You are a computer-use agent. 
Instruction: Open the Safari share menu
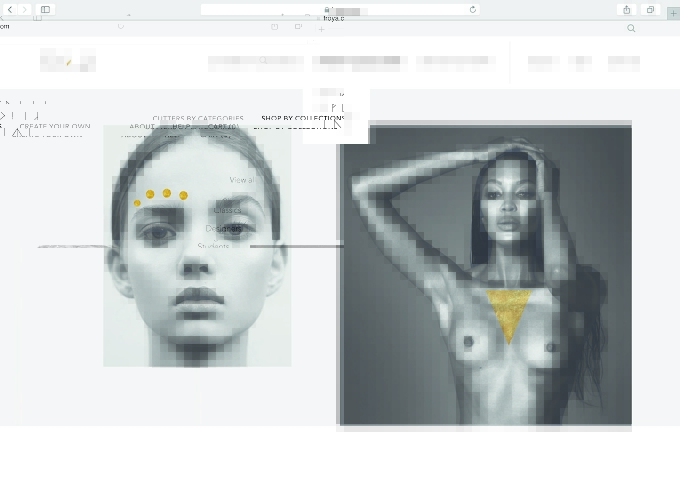tap(627, 10)
